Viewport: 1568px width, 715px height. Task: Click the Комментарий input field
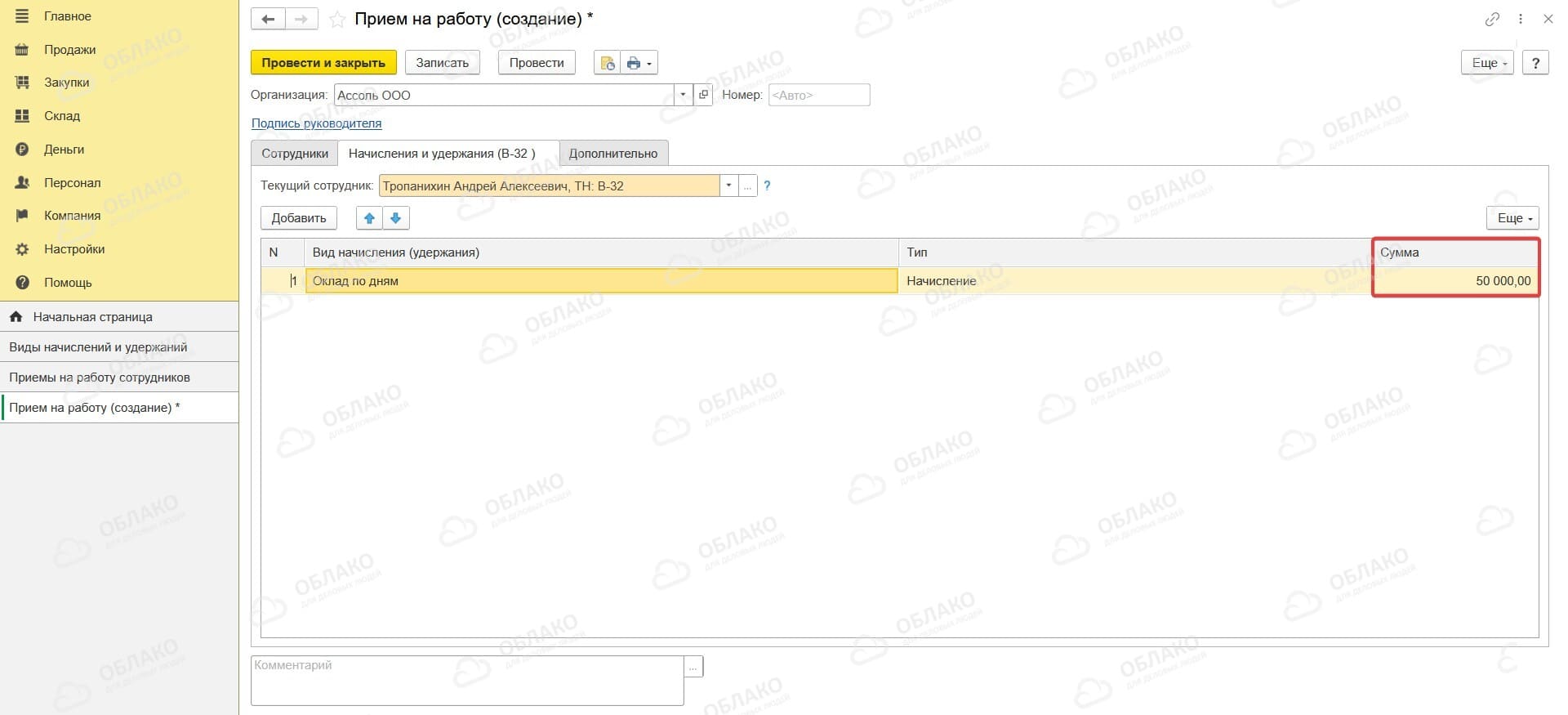tap(467, 681)
